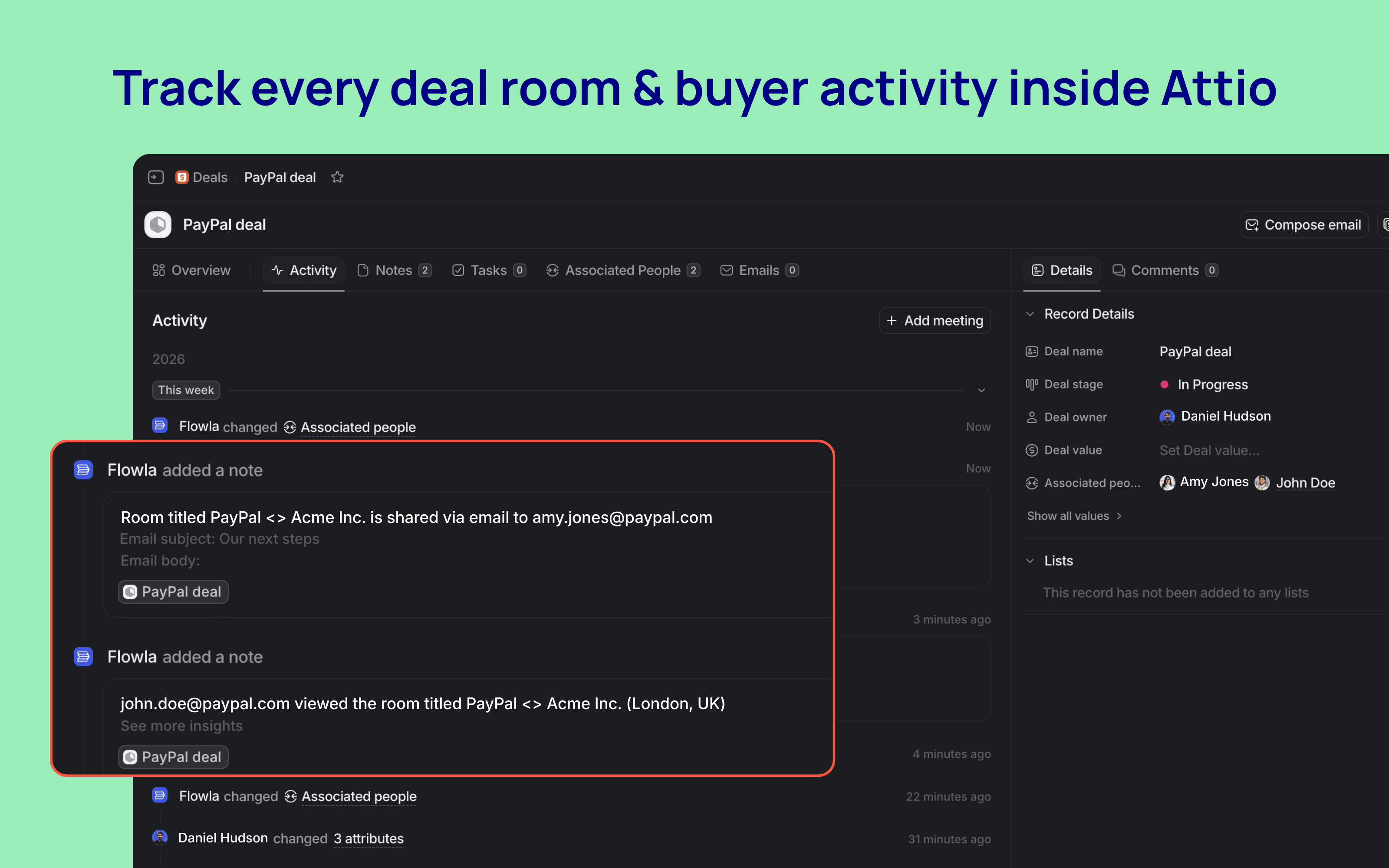The width and height of the screenshot is (1389, 868).
Task: Expand Show all values
Action: 1074,516
